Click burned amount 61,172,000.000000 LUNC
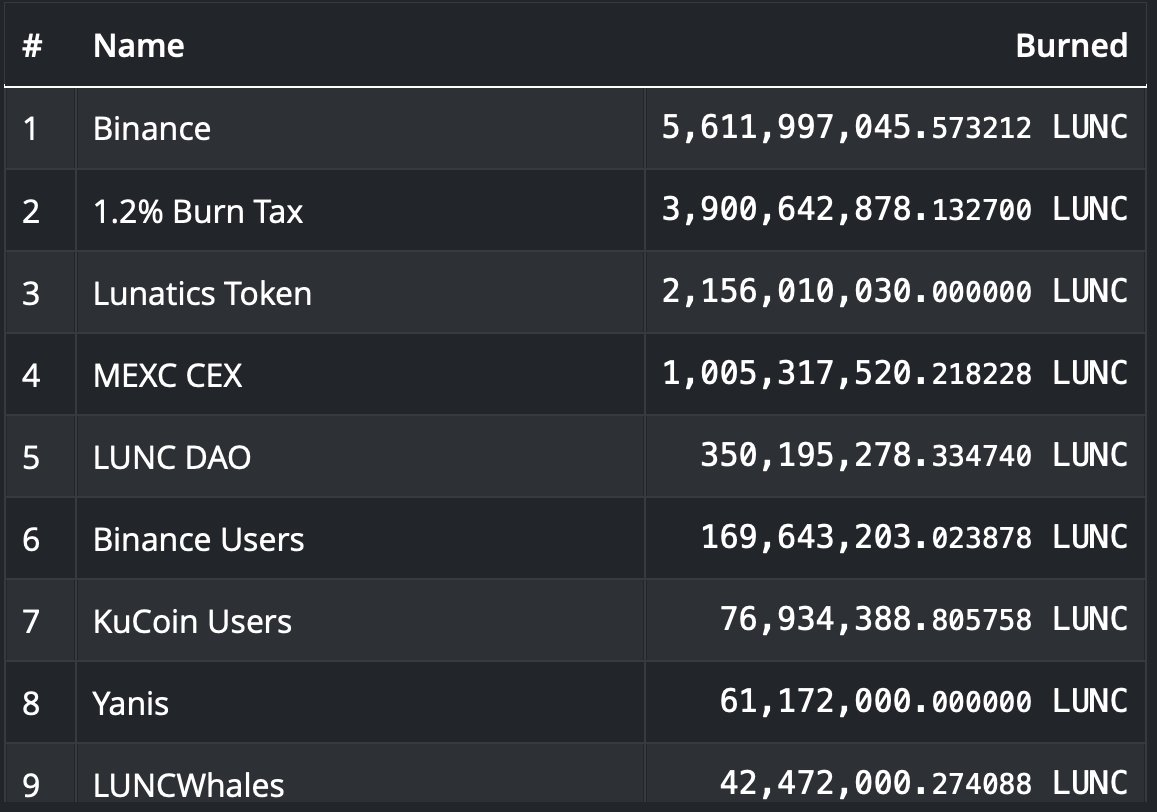Image resolution: width=1157 pixels, height=812 pixels. click(924, 701)
